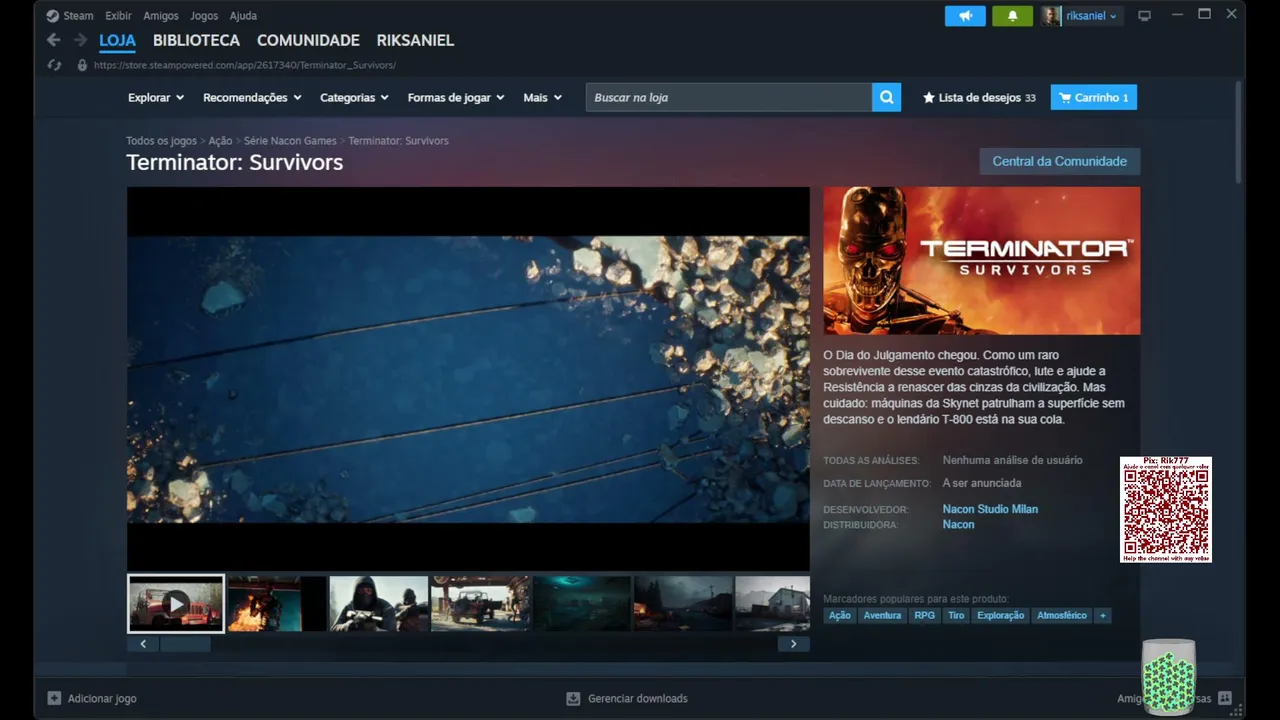Click the Ação breadcrumb link
This screenshot has width=1280, height=720.
[x=220, y=141]
